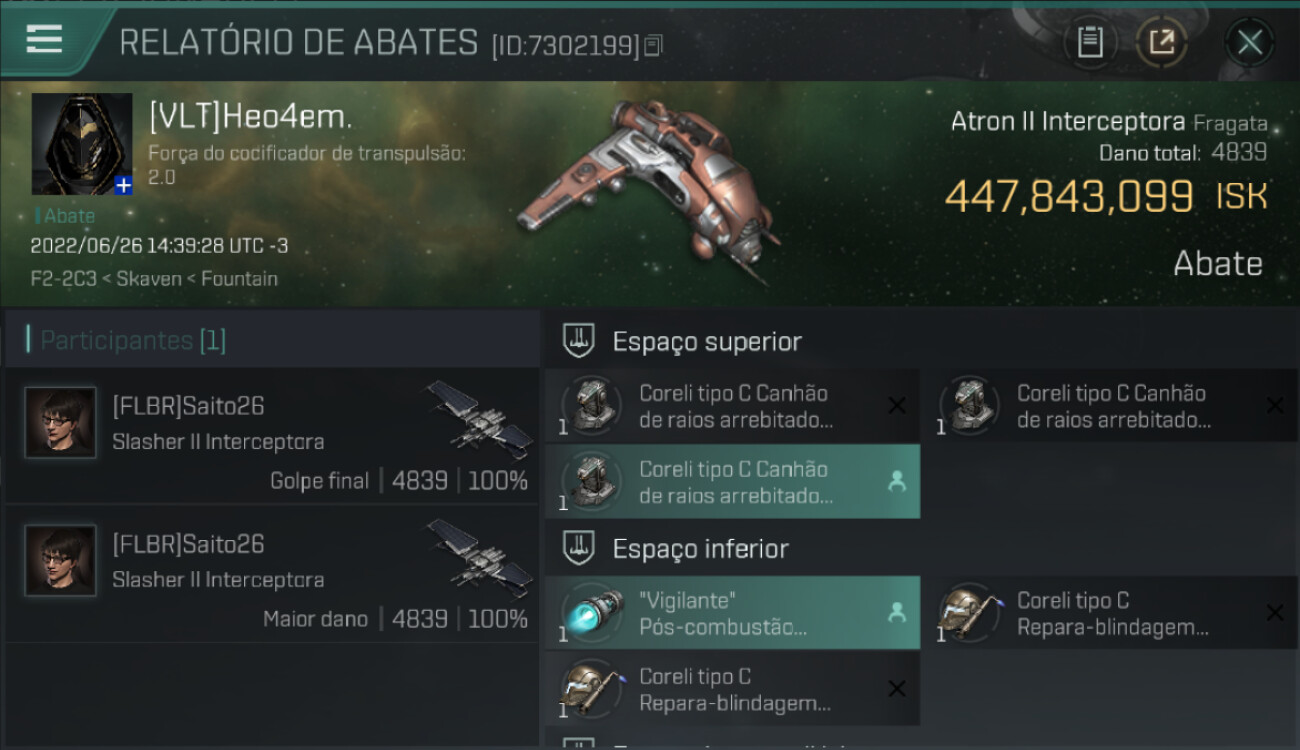The height and width of the screenshot is (750, 1300).
Task: Open the Heo4em pilot portrait
Action: coord(82,144)
